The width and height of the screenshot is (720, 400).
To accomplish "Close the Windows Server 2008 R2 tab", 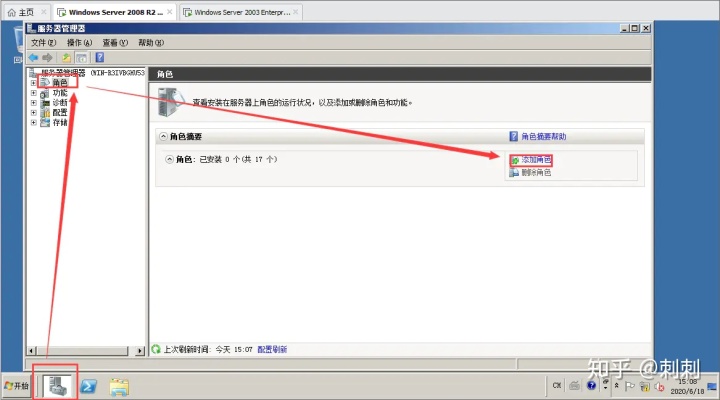I will pos(170,12).
